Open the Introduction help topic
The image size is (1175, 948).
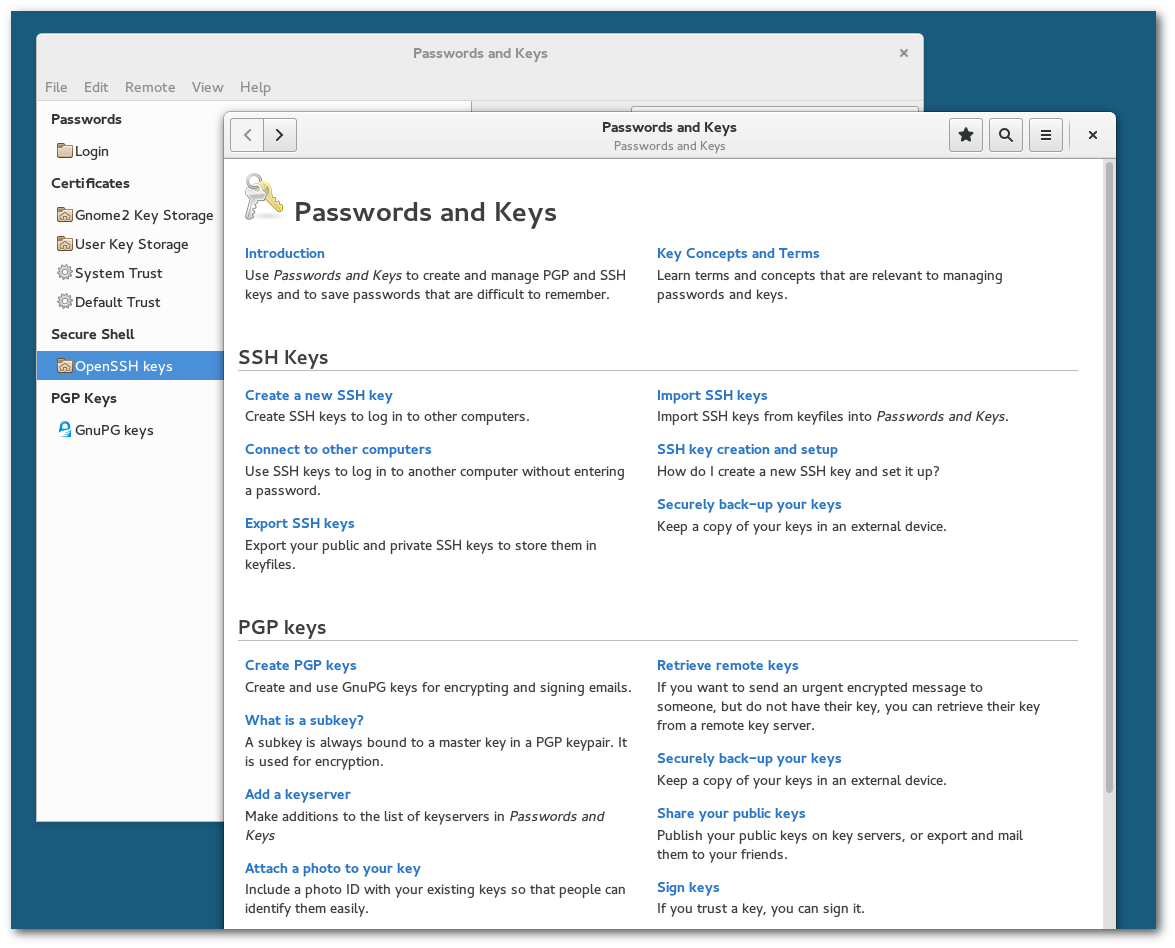pyautogui.click(x=284, y=253)
